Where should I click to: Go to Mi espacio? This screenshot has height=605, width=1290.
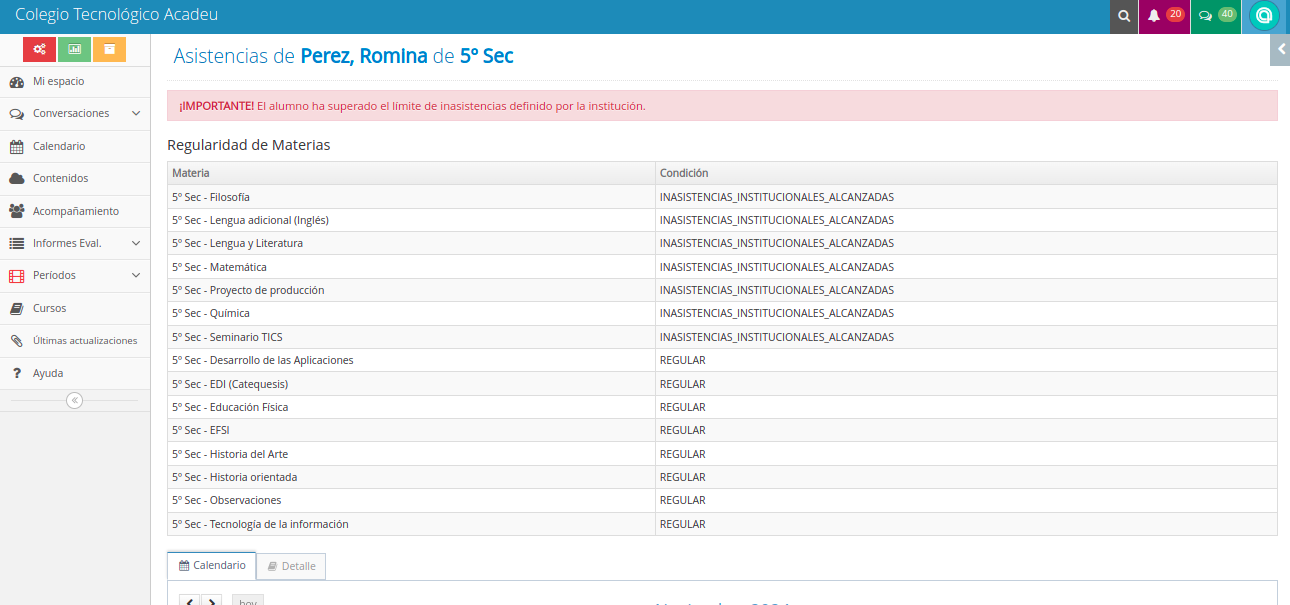point(58,81)
